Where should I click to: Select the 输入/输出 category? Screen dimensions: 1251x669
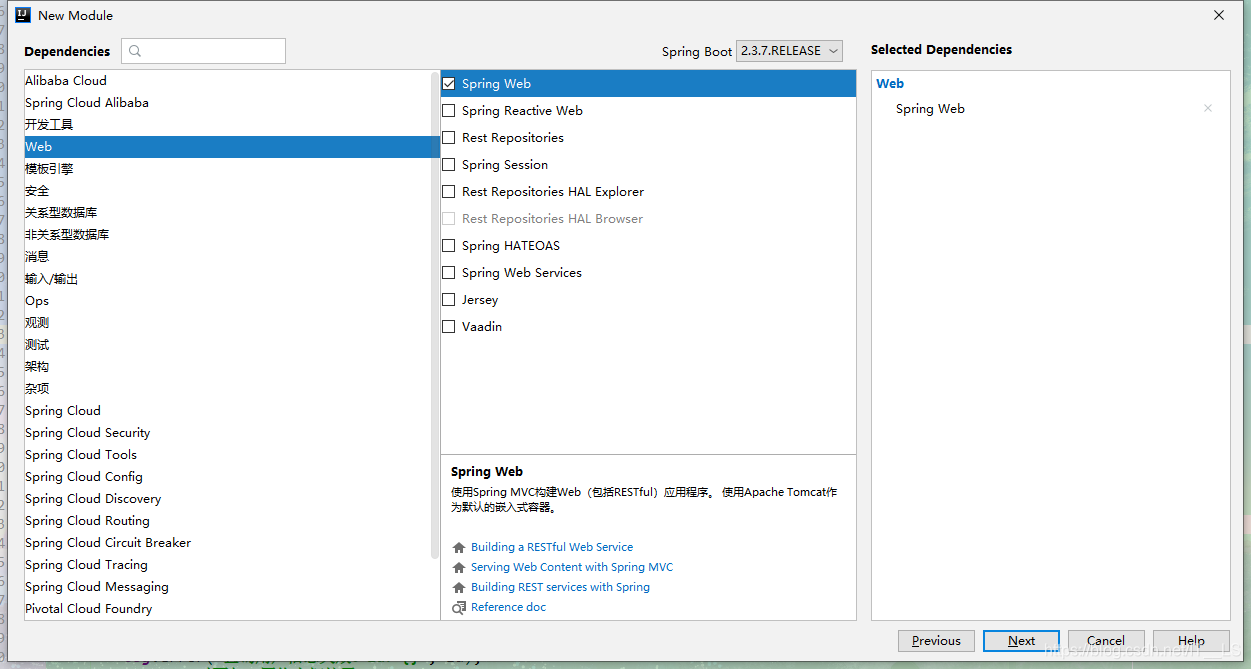tap(228, 279)
